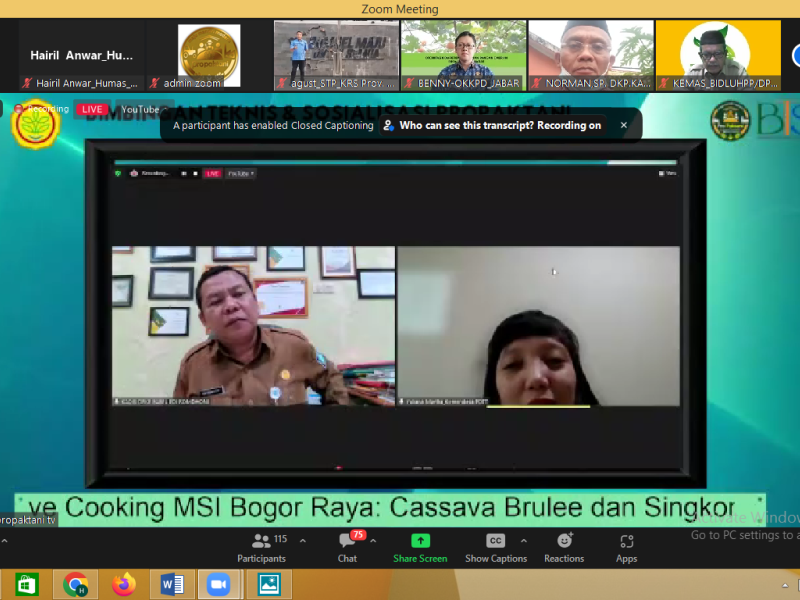The width and height of the screenshot is (800, 600).
Task: Dismiss the closed captioning notification
Action: pos(623,125)
